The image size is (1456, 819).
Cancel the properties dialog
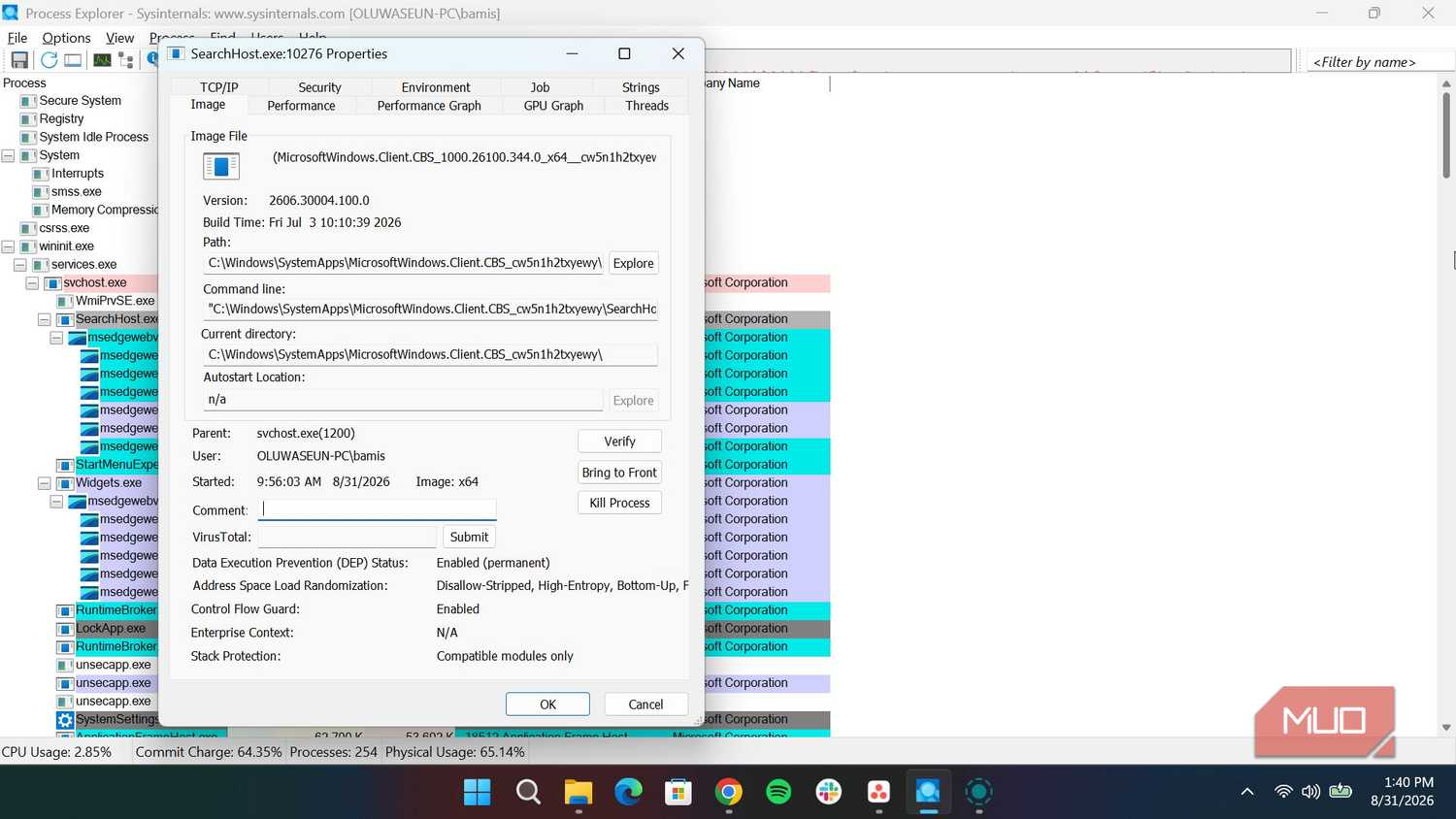[x=645, y=704]
